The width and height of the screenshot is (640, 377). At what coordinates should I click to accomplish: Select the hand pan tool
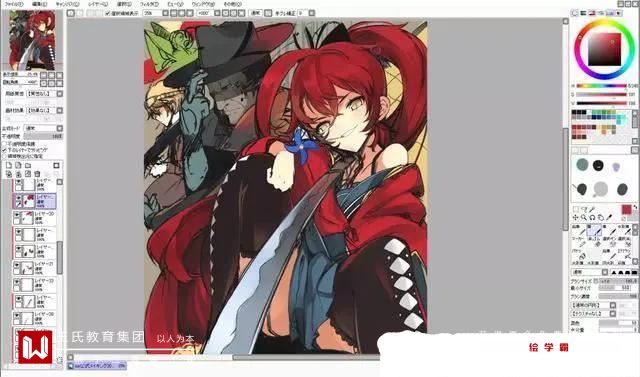point(601,218)
